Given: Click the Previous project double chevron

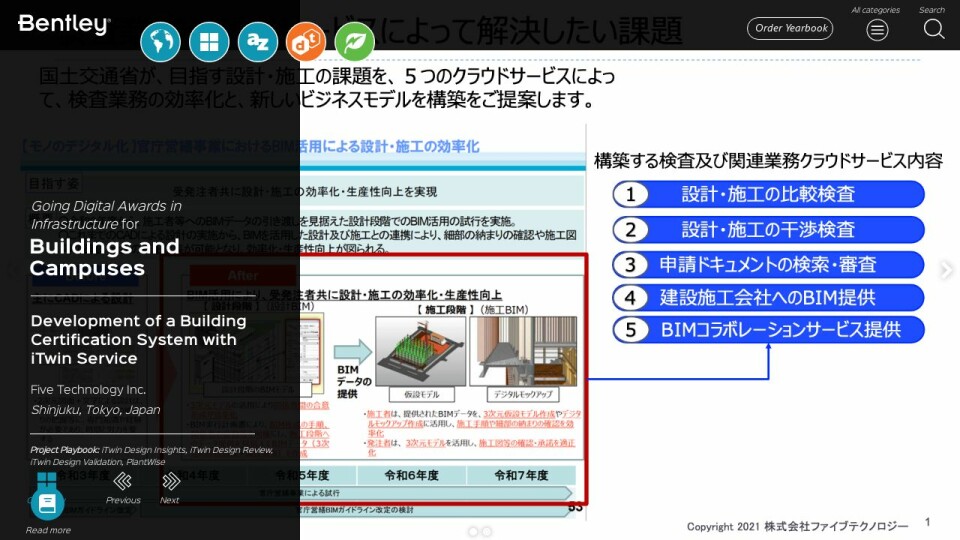Looking at the screenshot, I should 122,481.
